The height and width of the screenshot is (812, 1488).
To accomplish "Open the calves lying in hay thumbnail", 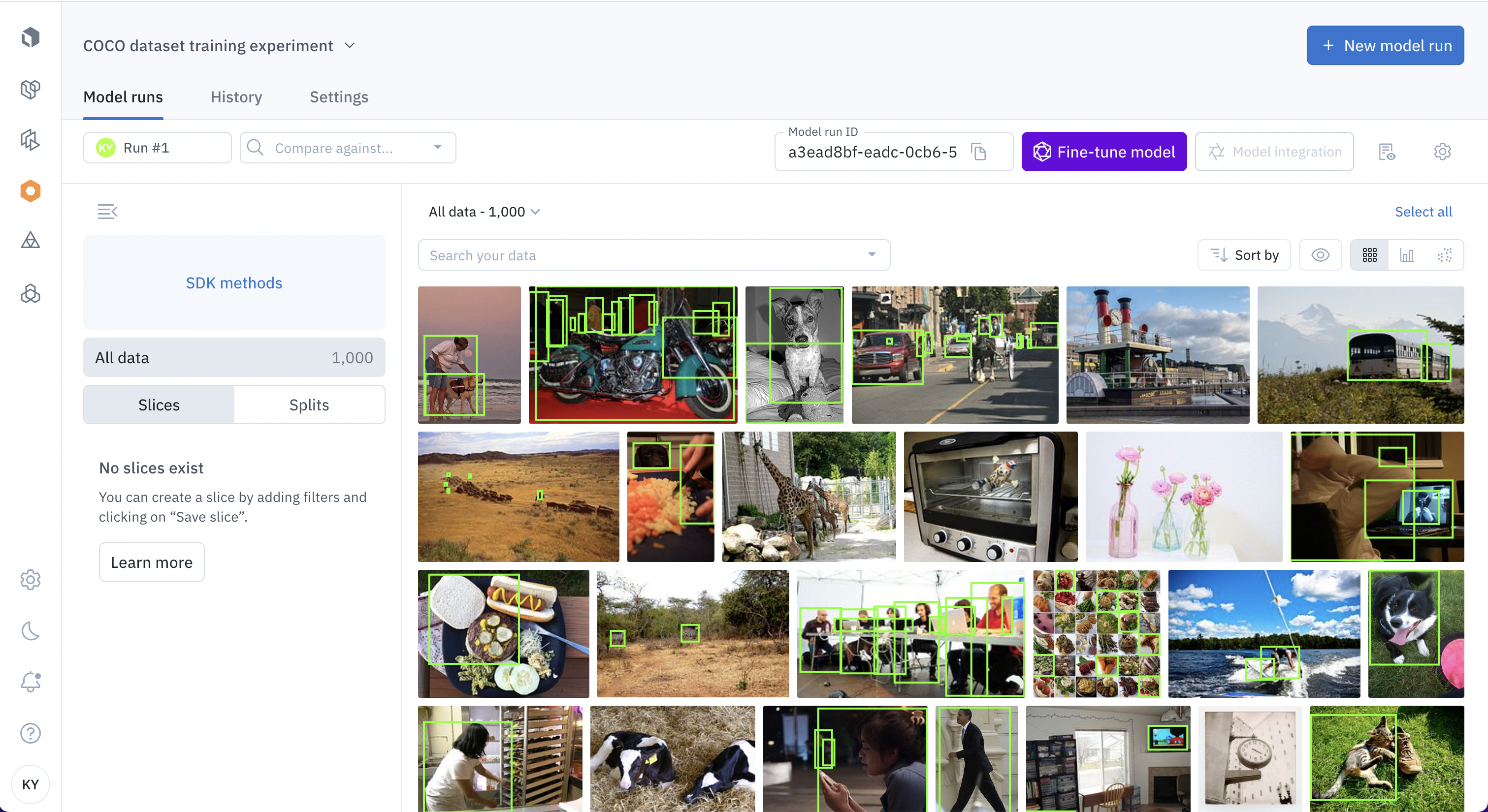I will 673,758.
